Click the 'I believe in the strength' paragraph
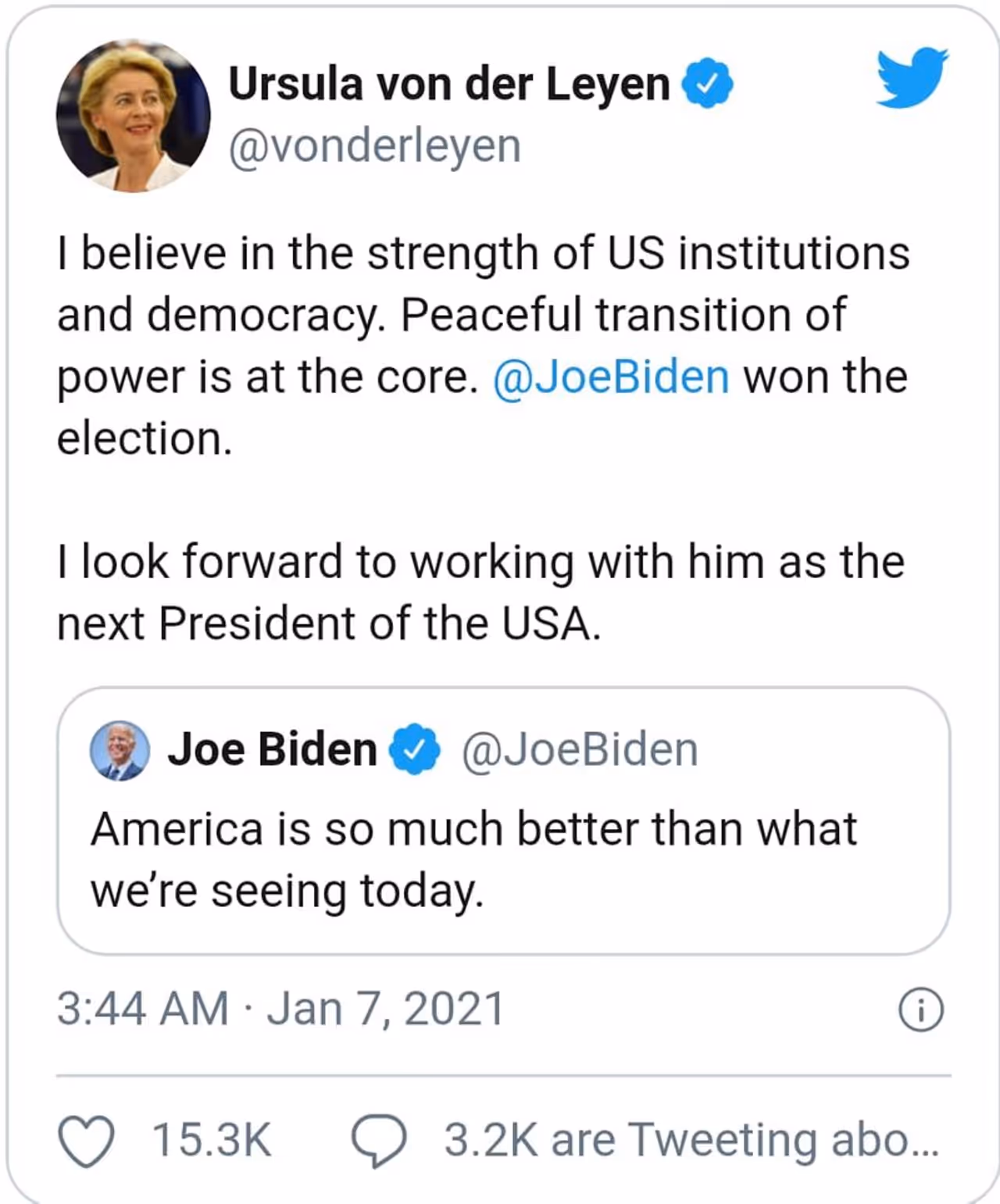1000x1204 pixels. point(483,315)
